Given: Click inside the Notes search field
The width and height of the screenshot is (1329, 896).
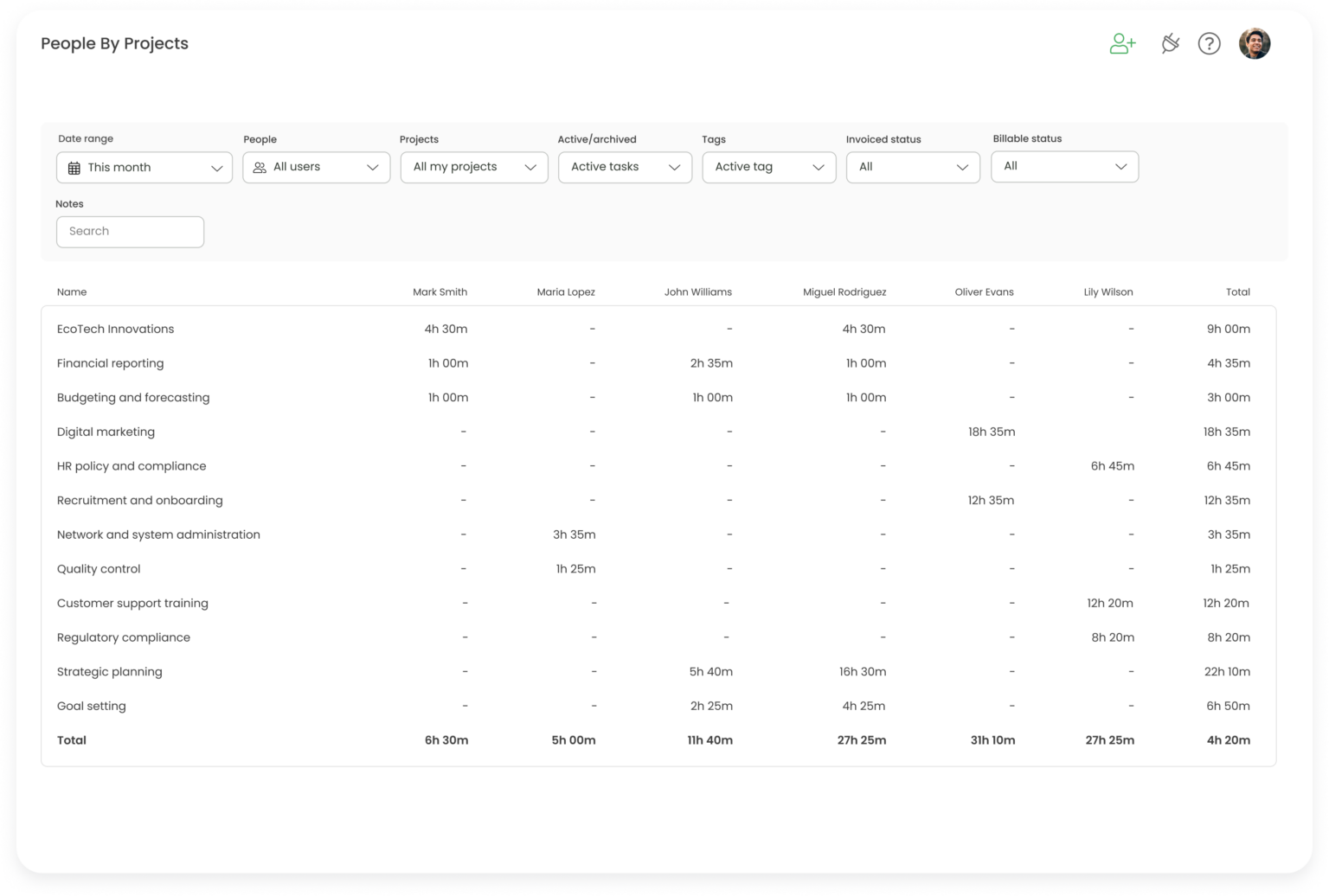Looking at the screenshot, I should pyautogui.click(x=130, y=231).
